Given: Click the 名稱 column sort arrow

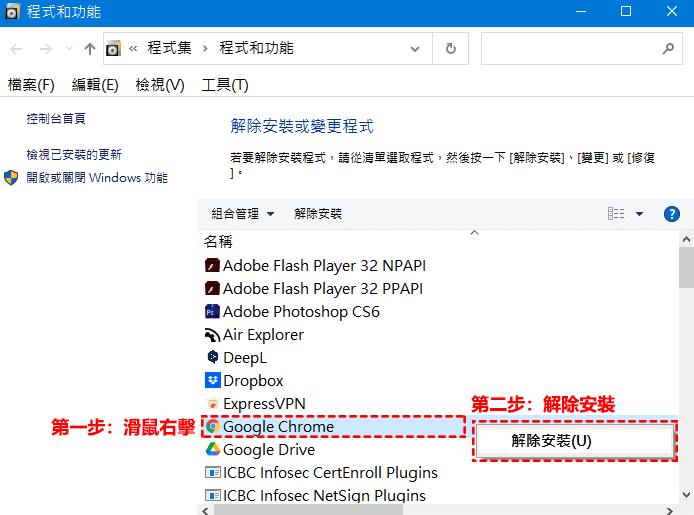Looking at the screenshot, I should click(x=474, y=233).
